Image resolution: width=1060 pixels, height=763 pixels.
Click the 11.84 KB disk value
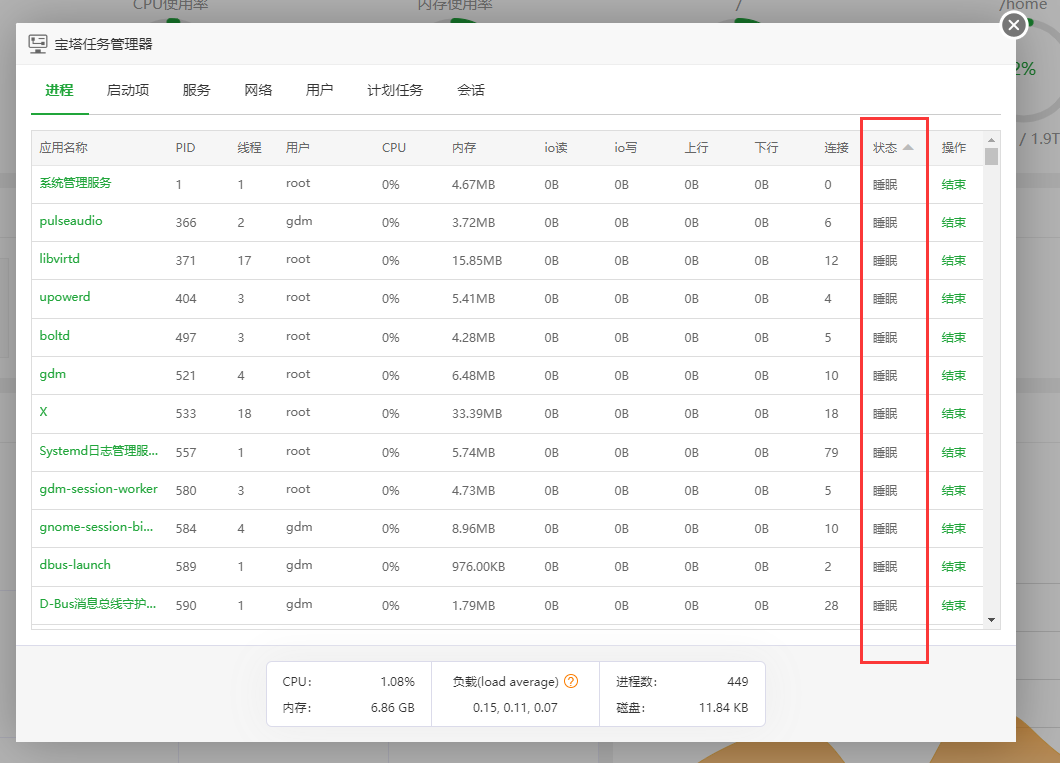click(723, 708)
